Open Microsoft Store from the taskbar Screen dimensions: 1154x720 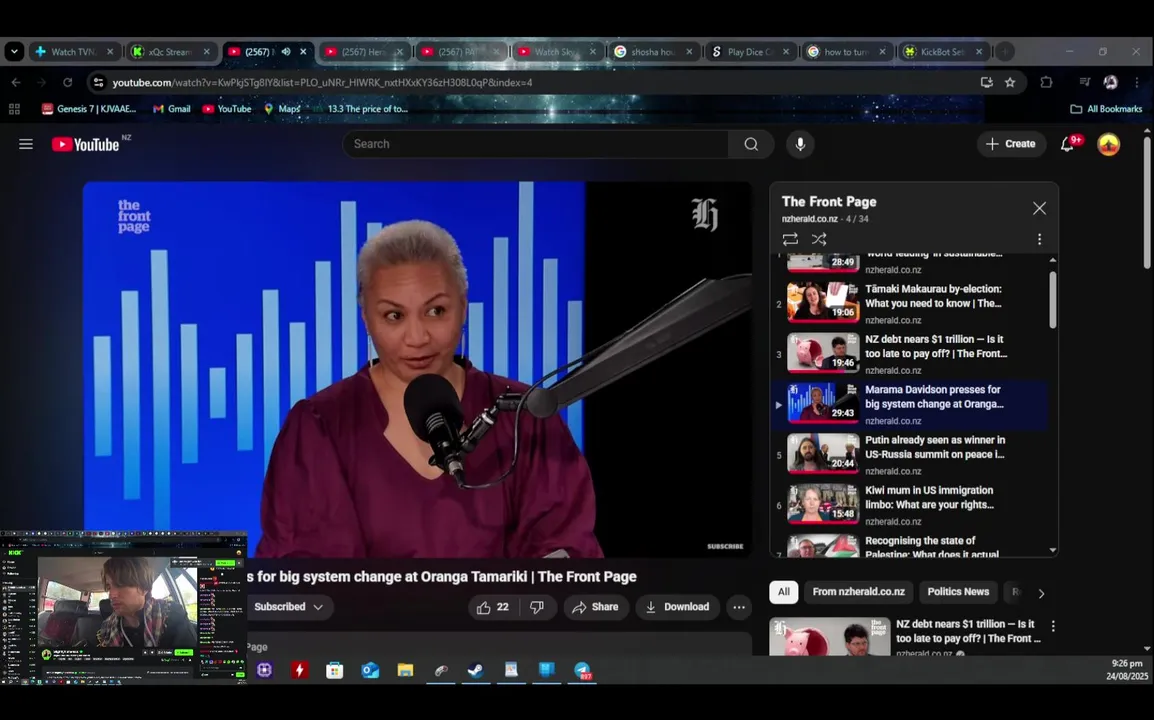coord(334,670)
